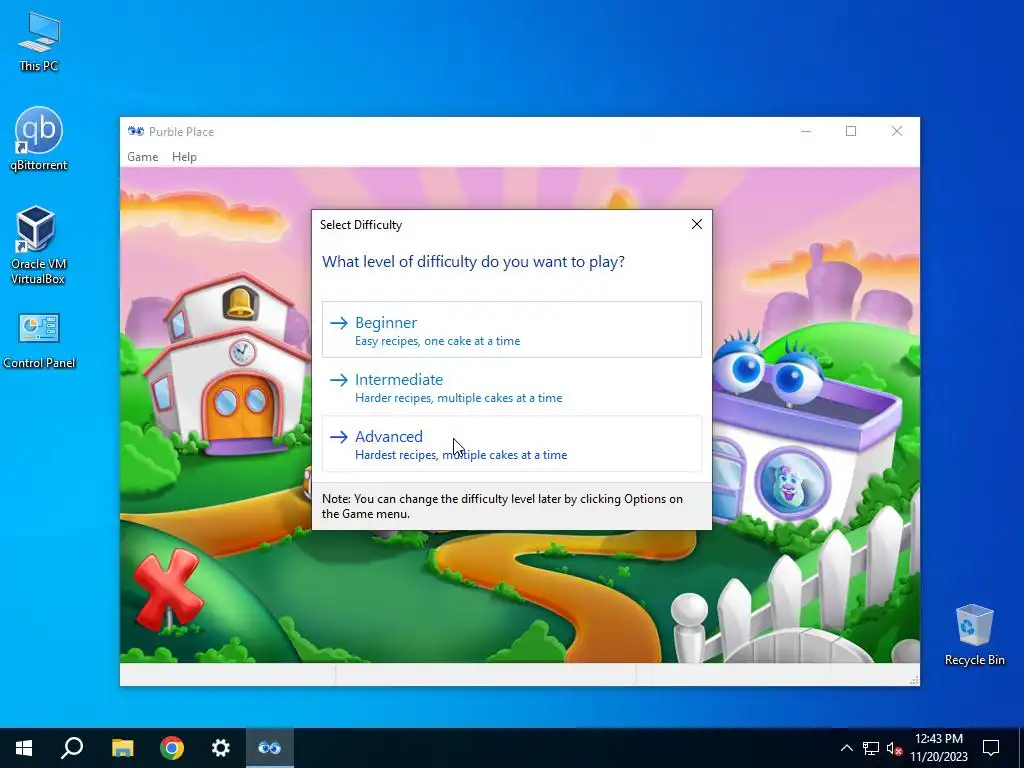Viewport: 1024px width, 768px height.
Task: Open the clock and date flyout
Action: pyautogui.click(x=939, y=748)
